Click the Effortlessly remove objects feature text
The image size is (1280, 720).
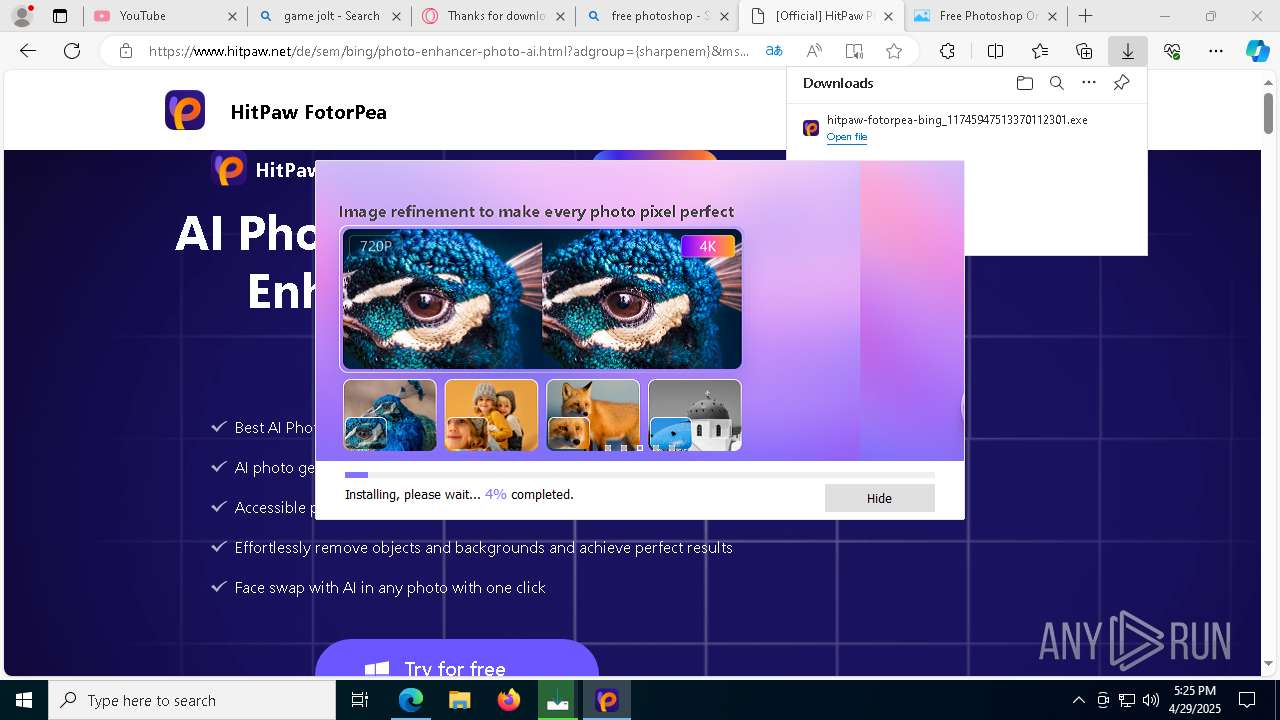[484, 548]
